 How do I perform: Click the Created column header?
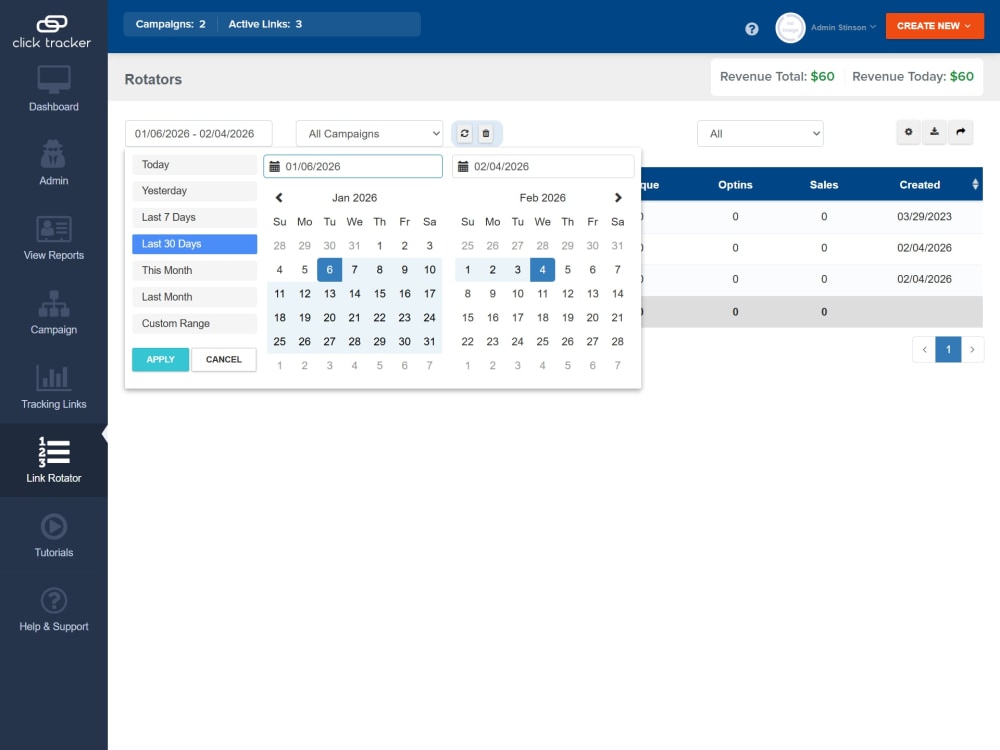[x=920, y=185]
